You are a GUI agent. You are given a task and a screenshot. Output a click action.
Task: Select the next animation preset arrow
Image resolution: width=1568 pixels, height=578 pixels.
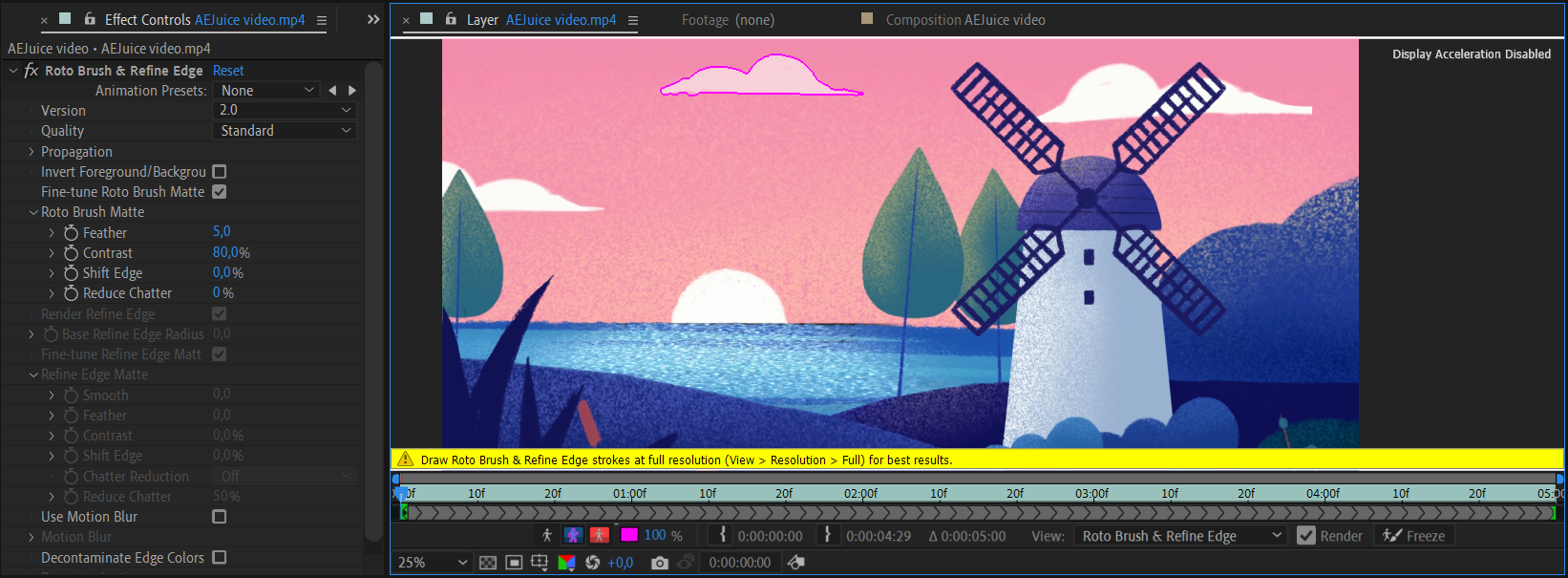pos(352,91)
